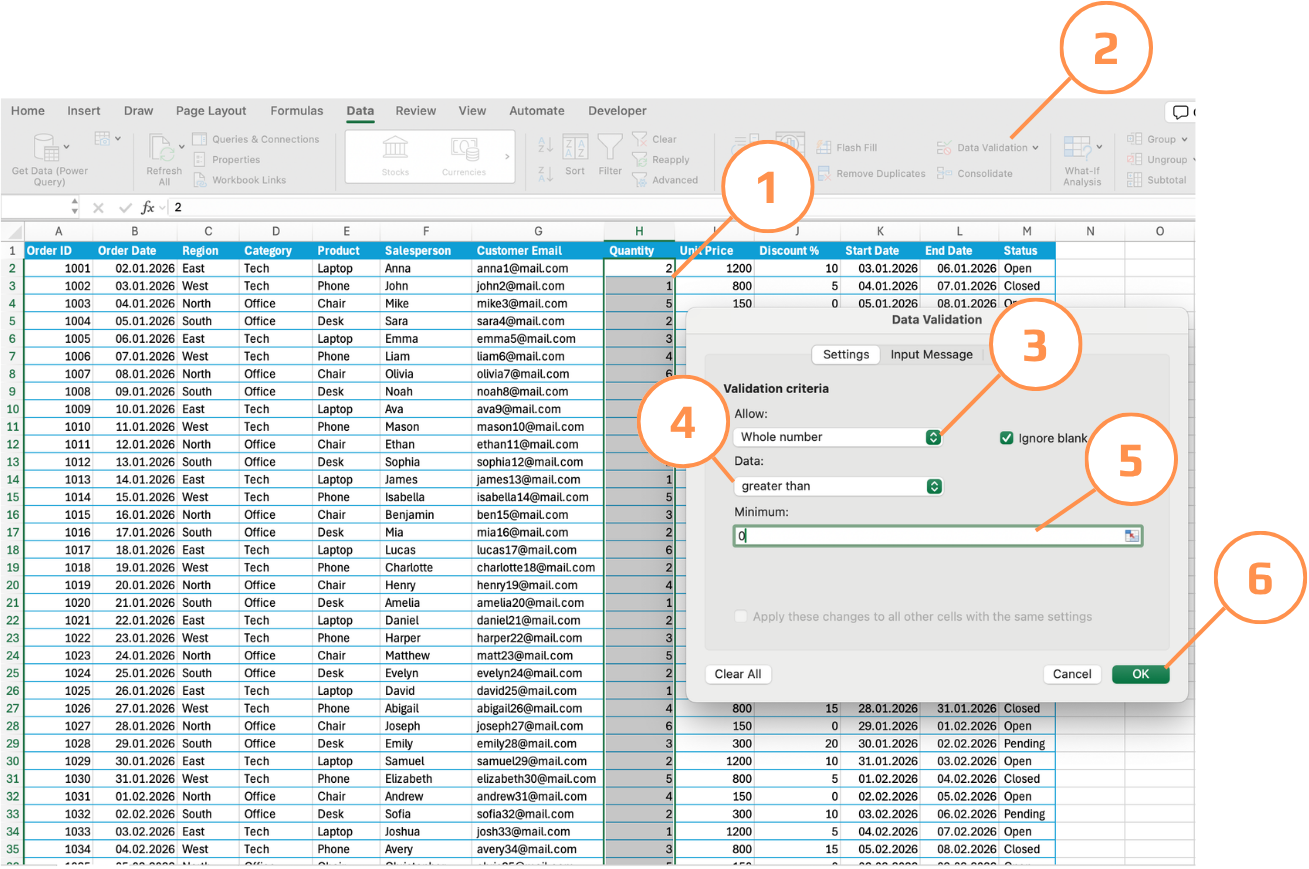Click the fx insert function icon
This screenshot has width=1309, height=869.
point(148,208)
